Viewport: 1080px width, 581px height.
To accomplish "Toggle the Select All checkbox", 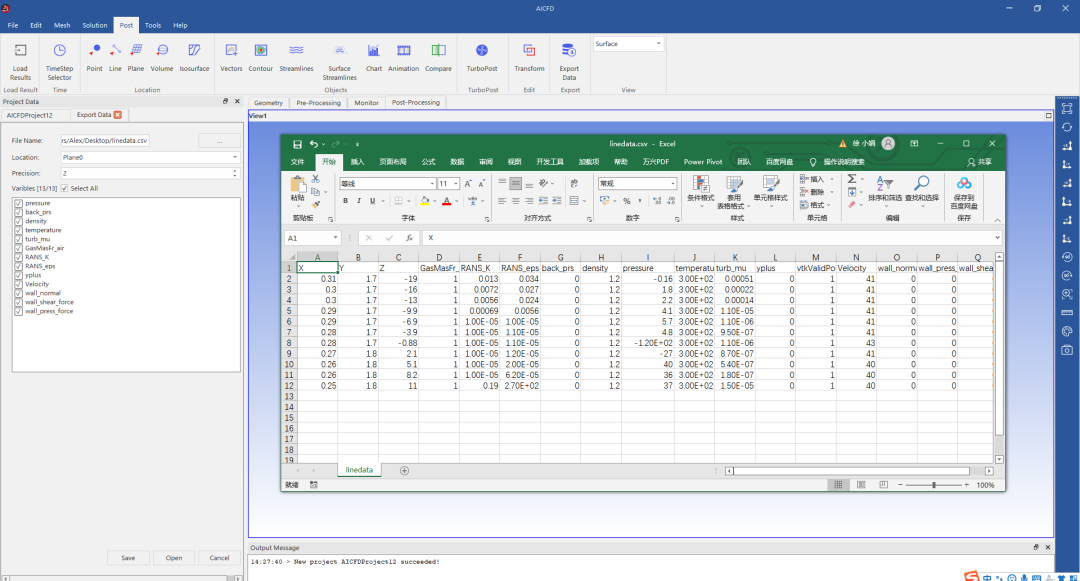I will [64, 189].
